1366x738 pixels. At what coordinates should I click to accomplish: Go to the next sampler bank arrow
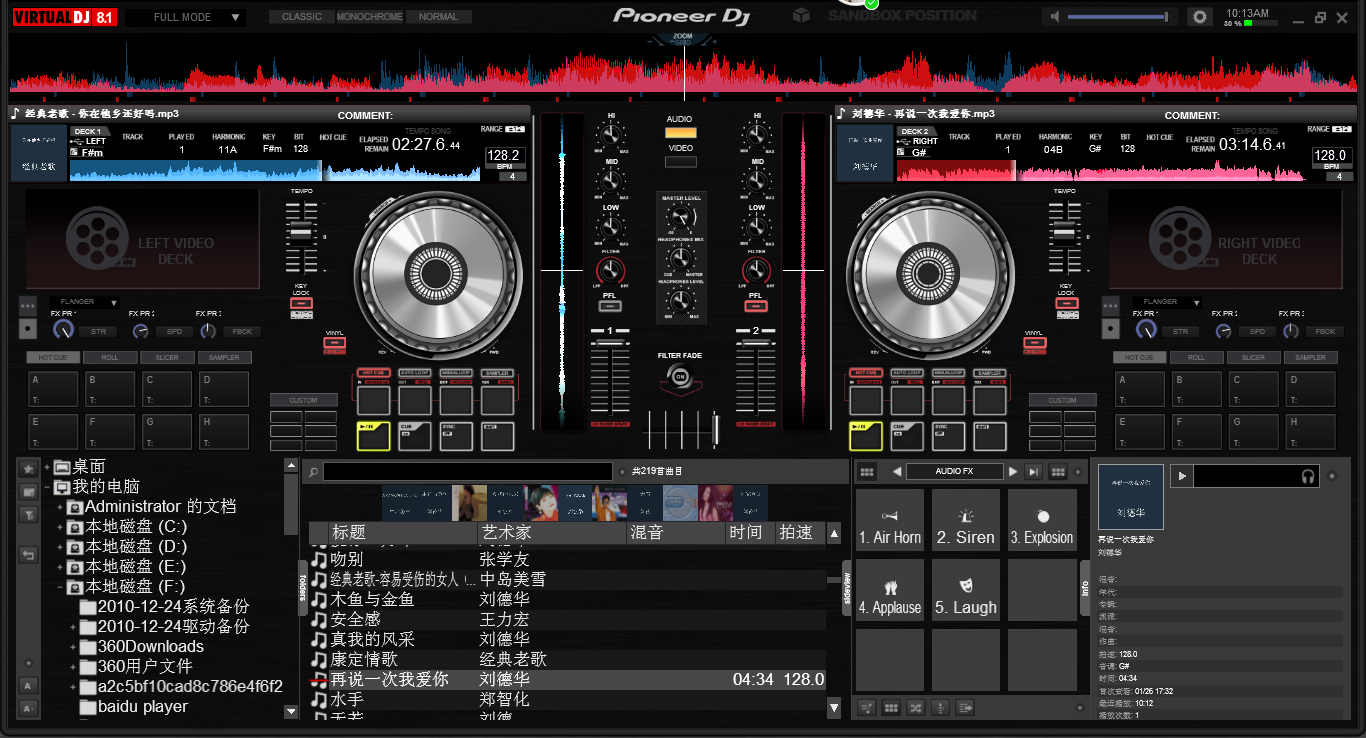tap(1013, 471)
